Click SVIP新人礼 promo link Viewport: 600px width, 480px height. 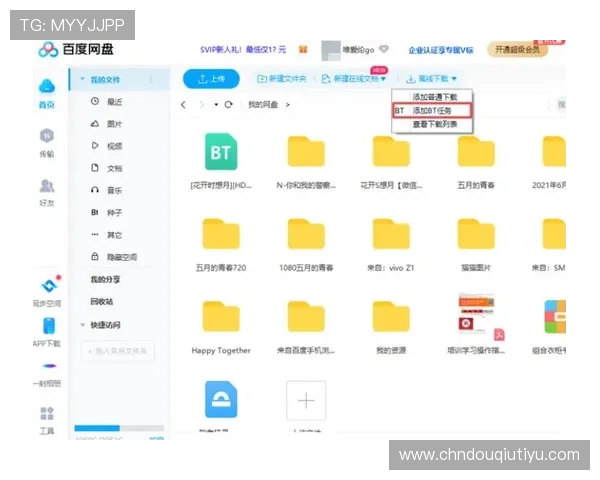(x=243, y=49)
